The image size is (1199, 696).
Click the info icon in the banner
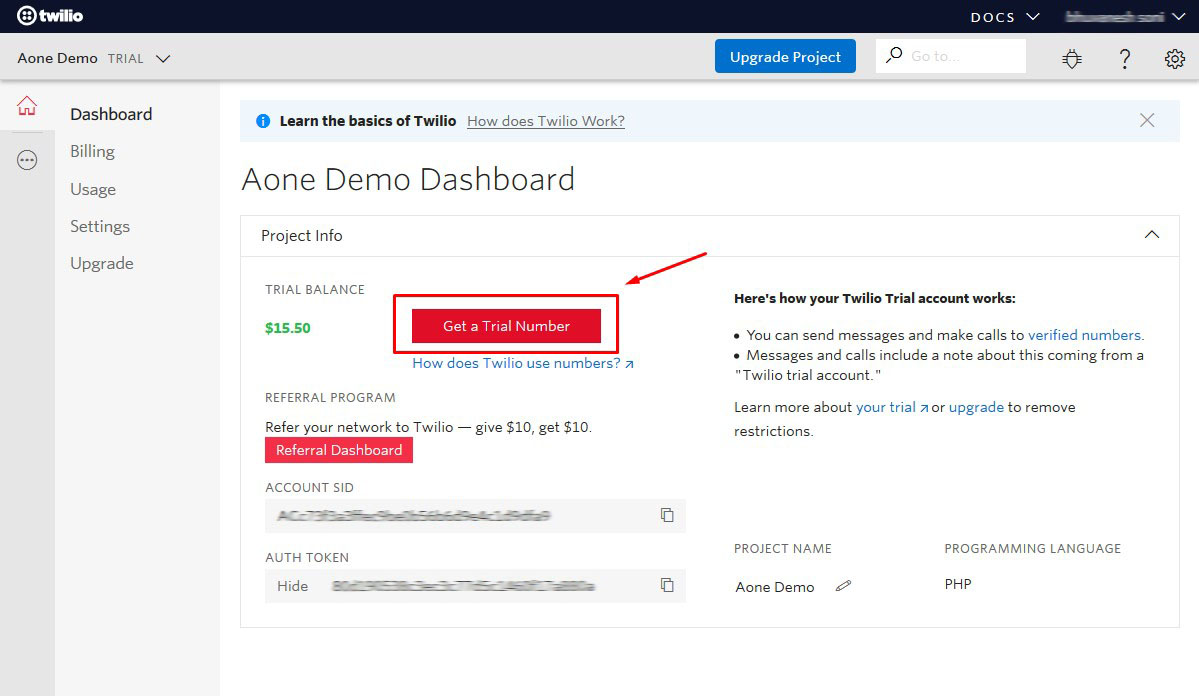[x=263, y=121]
